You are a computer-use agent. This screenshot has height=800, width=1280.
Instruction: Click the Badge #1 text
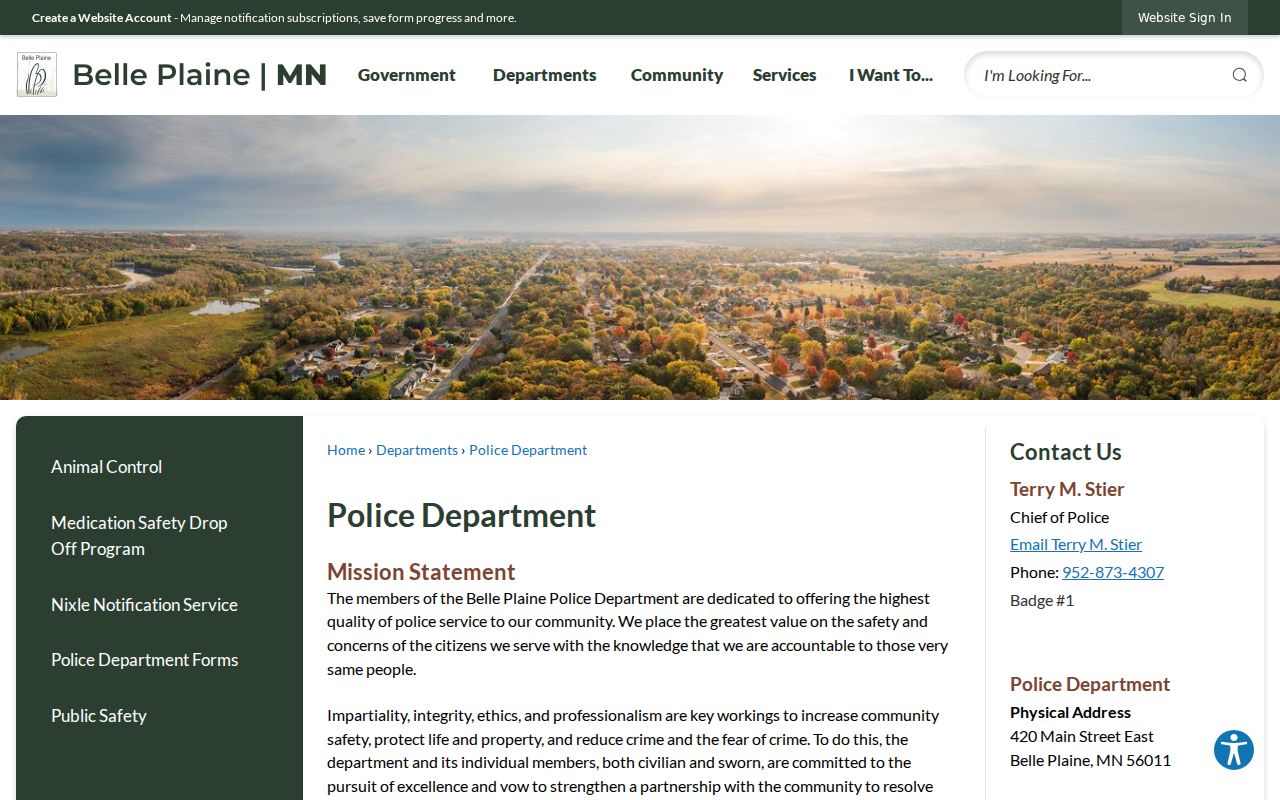point(1042,600)
